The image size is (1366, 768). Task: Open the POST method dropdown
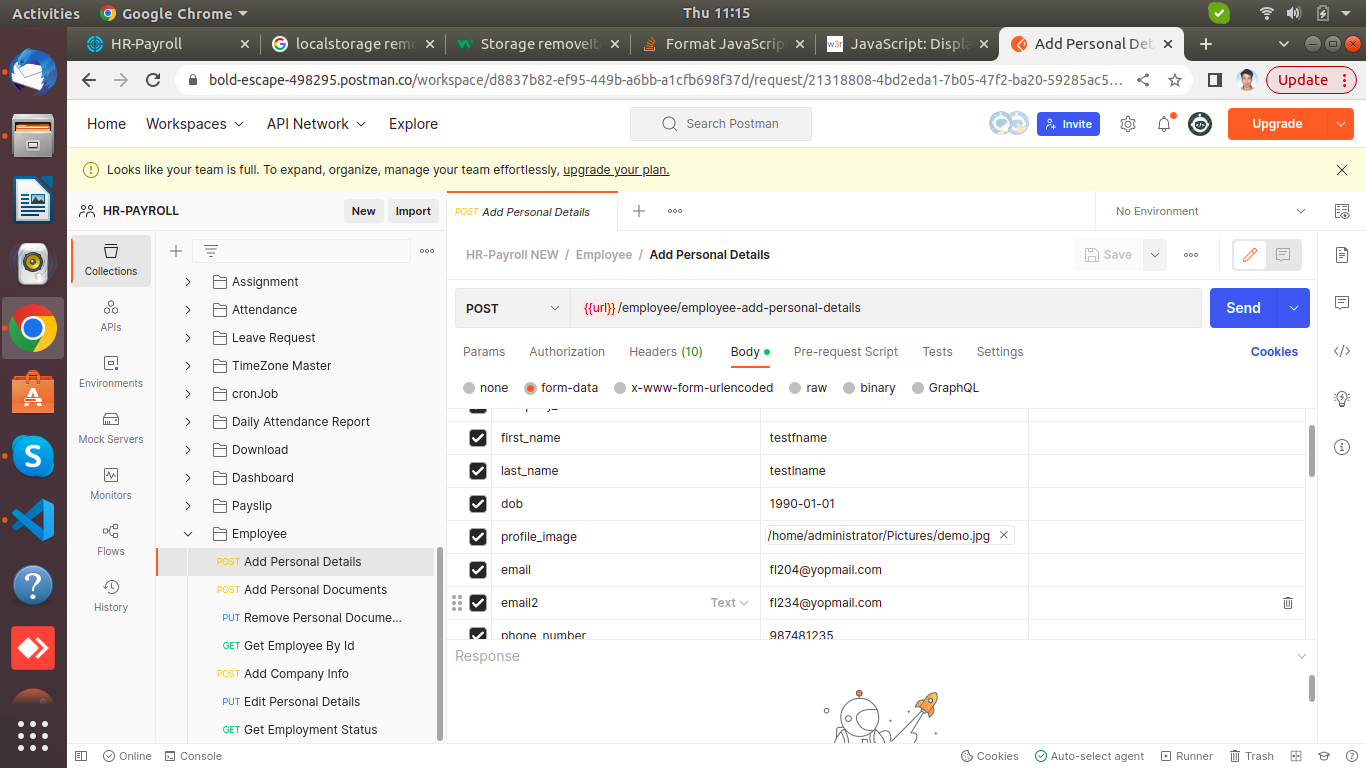coord(512,308)
